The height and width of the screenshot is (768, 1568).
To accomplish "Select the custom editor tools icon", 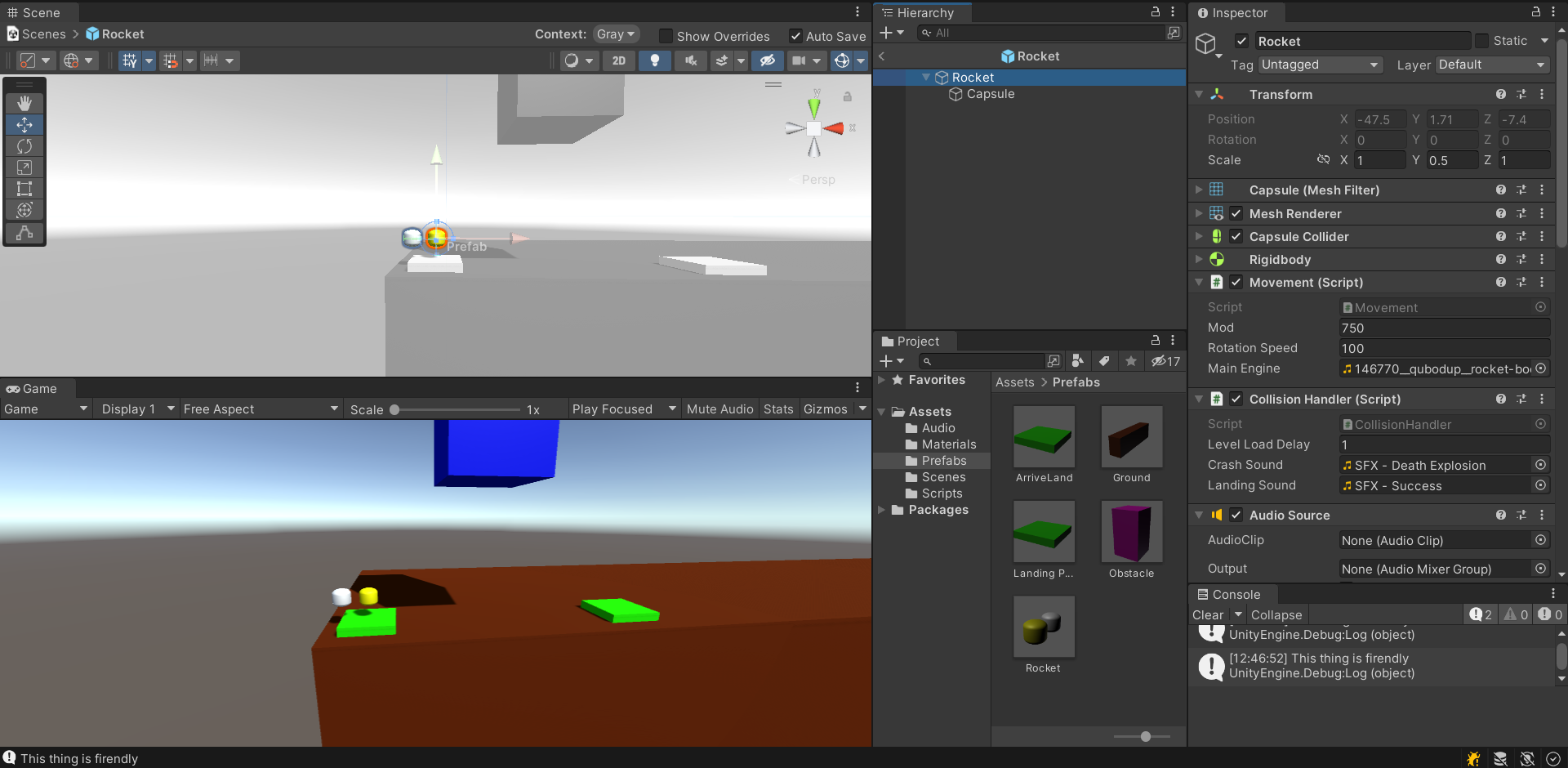I will tap(24, 233).
